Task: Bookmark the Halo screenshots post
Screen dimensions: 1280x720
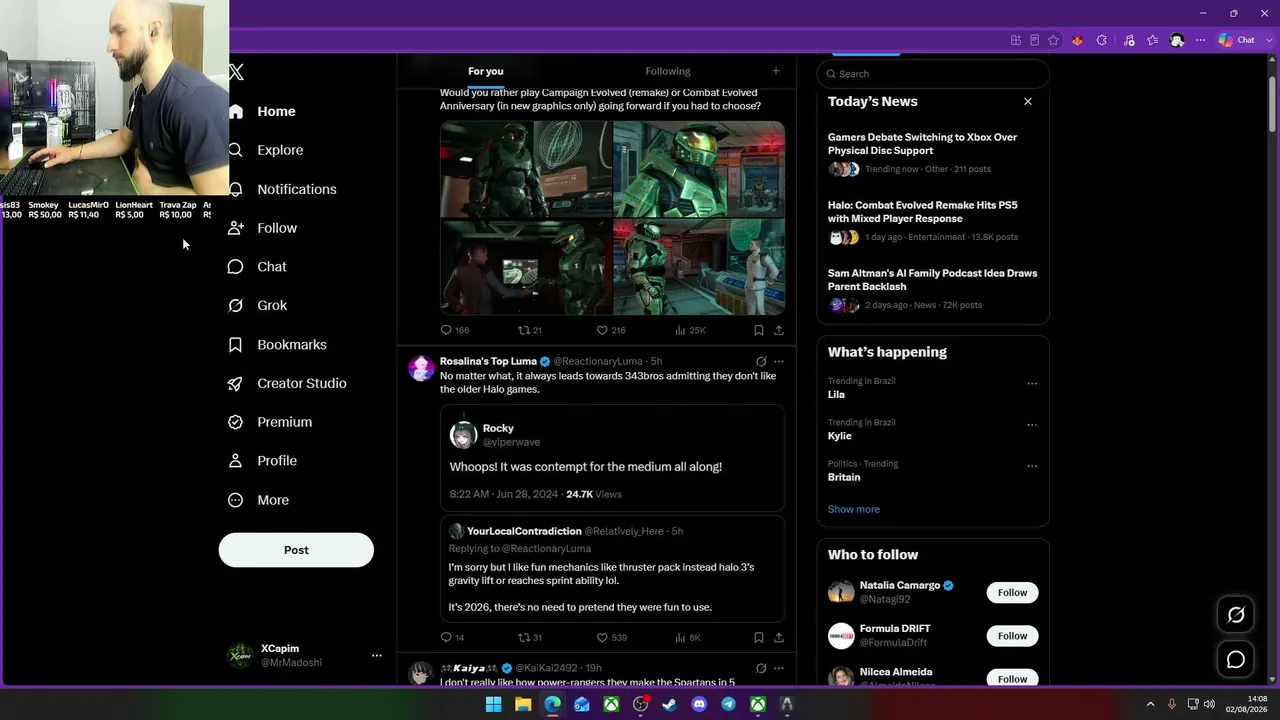Action: (x=759, y=330)
